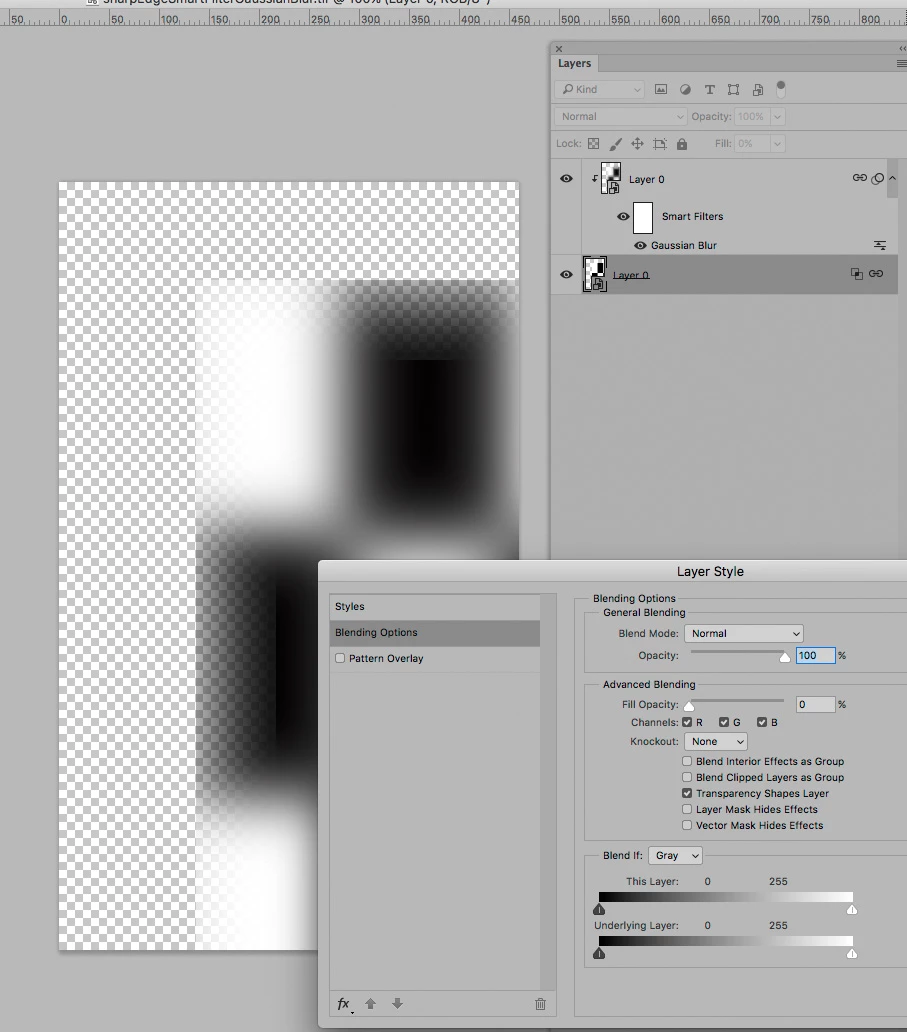This screenshot has height=1032, width=907.
Task: Uncheck Transparency Shapes Layer
Action: [687, 793]
